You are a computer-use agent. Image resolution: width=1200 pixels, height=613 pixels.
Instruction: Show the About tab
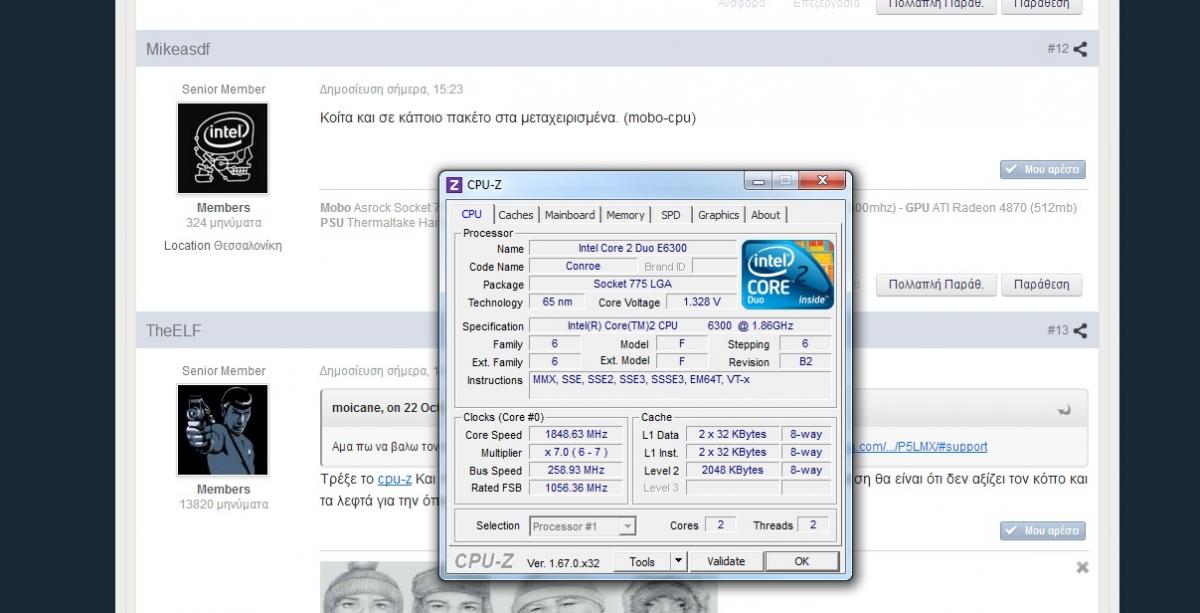(x=766, y=215)
